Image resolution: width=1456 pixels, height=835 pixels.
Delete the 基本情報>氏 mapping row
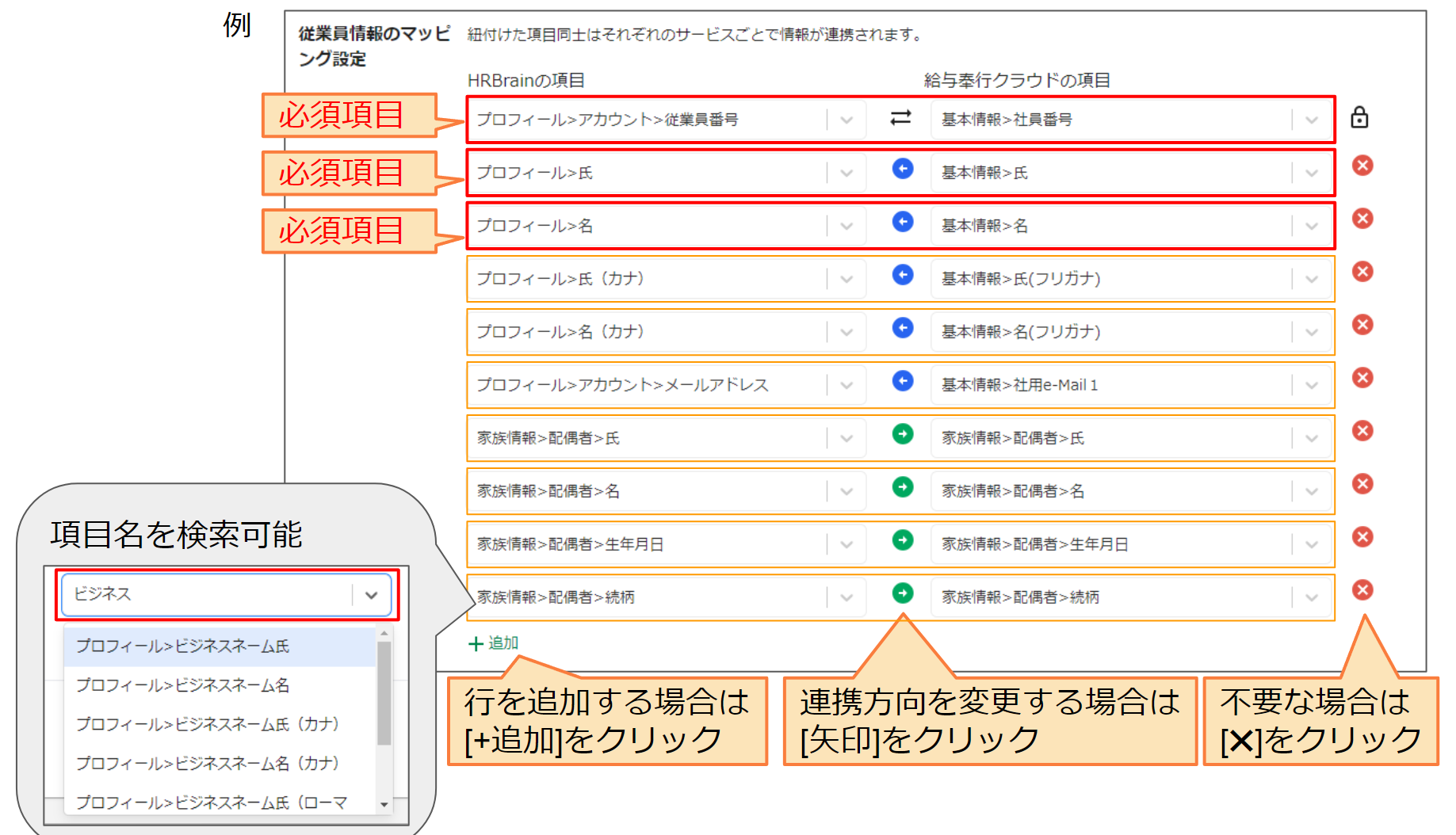1362,166
